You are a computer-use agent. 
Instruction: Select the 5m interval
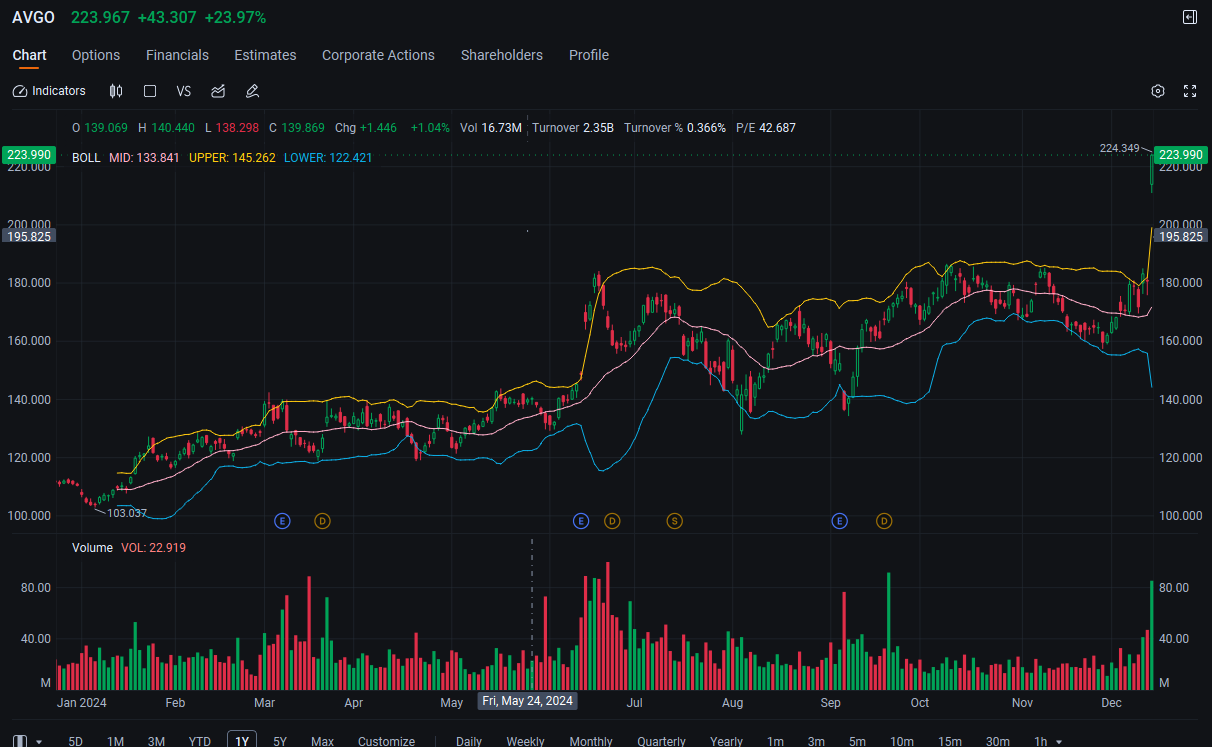tap(857, 741)
